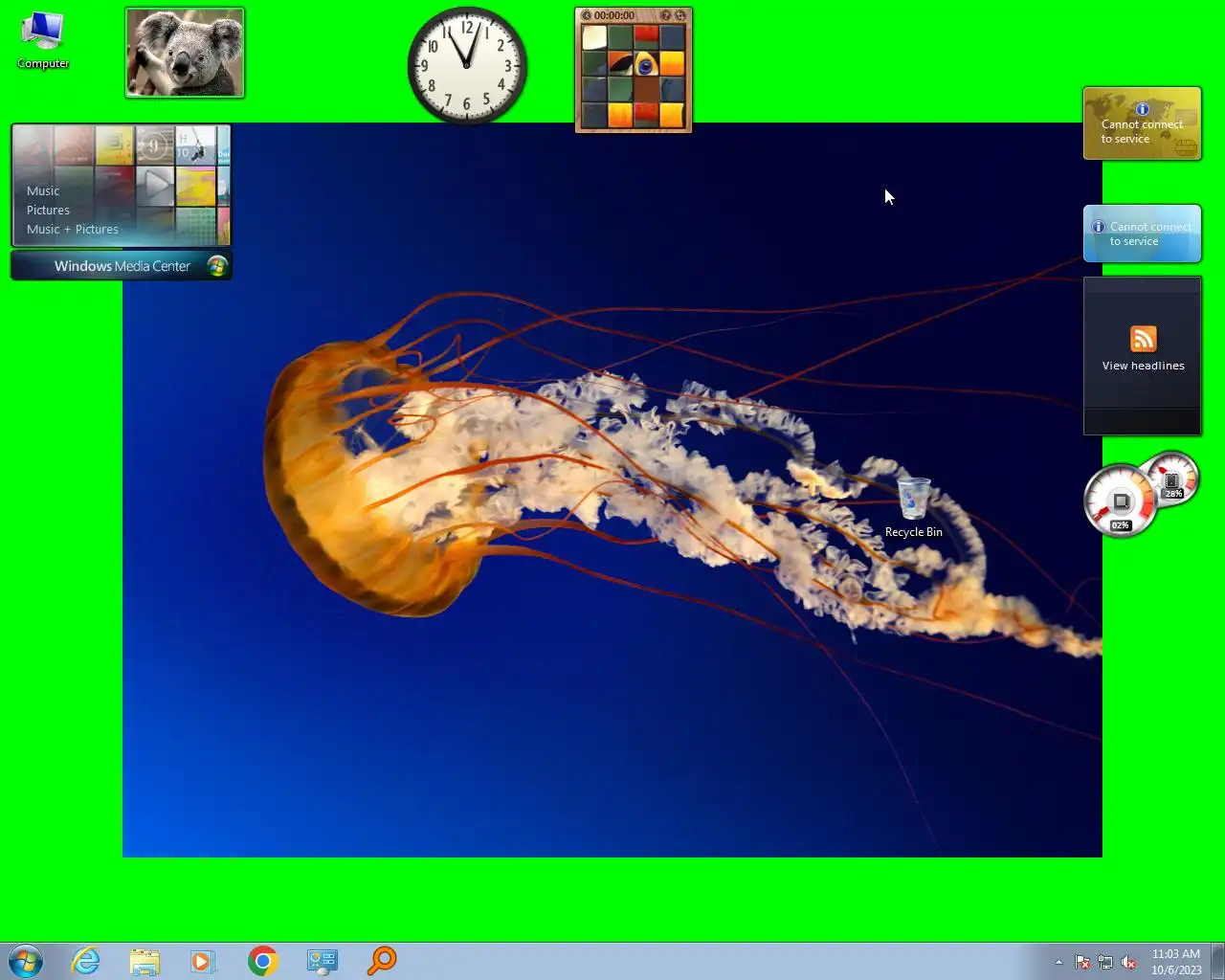Image resolution: width=1225 pixels, height=980 pixels.
Task: Launch Windows Media Player from taskbar
Action: pos(203,961)
